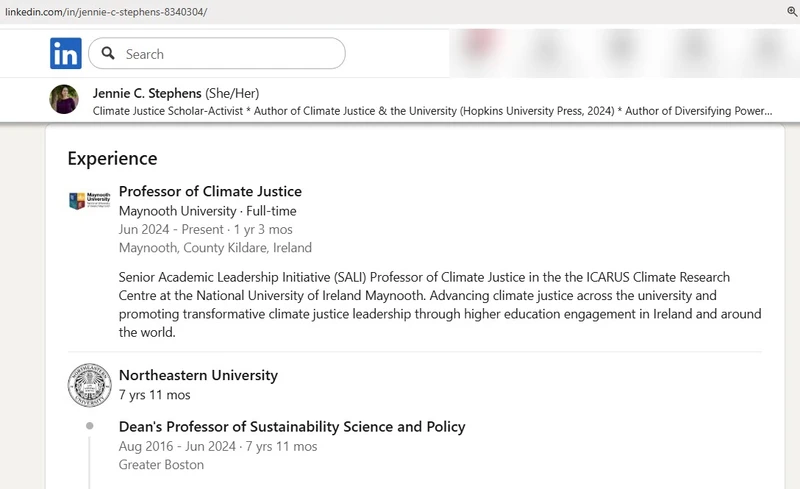800x489 pixels.
Task: Select the linkedin.com URL in the address bar
Action: click(106, 12)
